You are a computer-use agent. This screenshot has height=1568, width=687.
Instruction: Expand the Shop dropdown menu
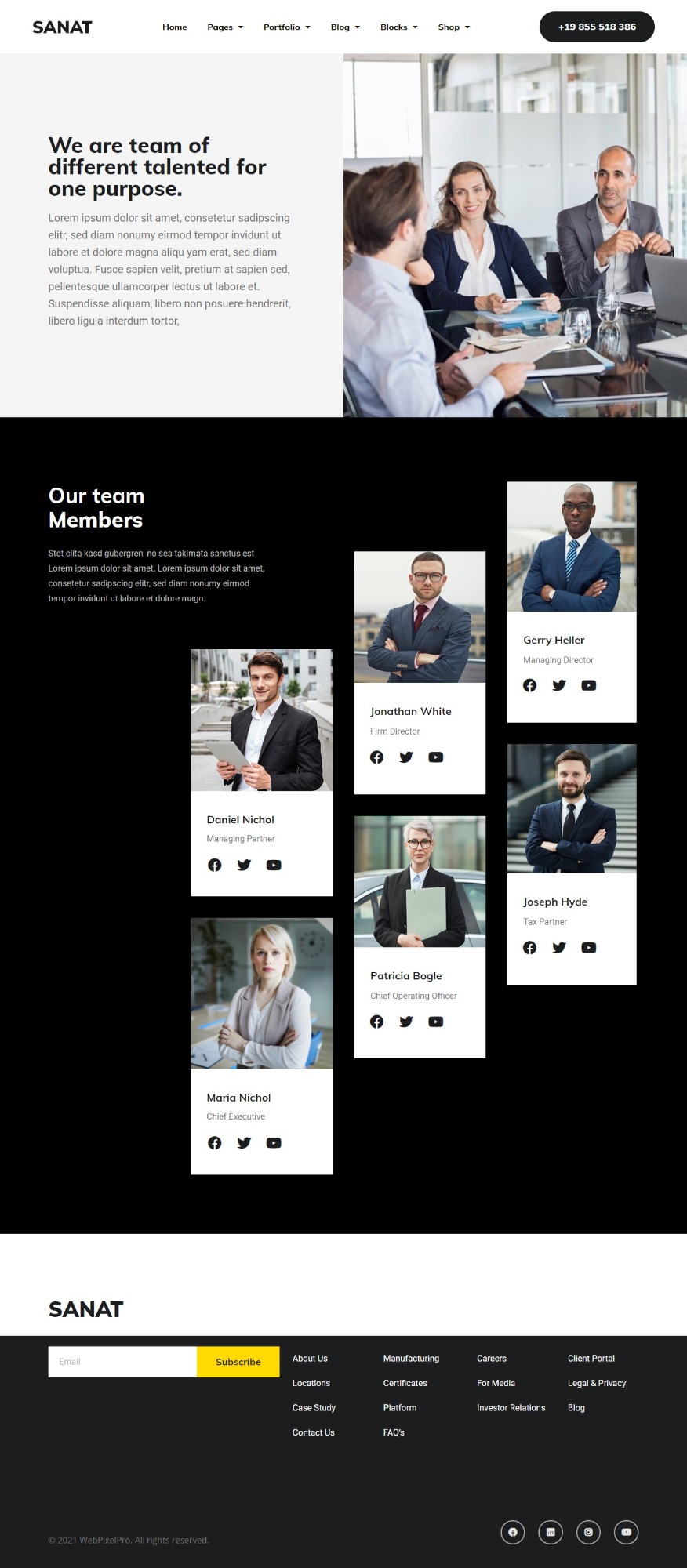[454, 27]
